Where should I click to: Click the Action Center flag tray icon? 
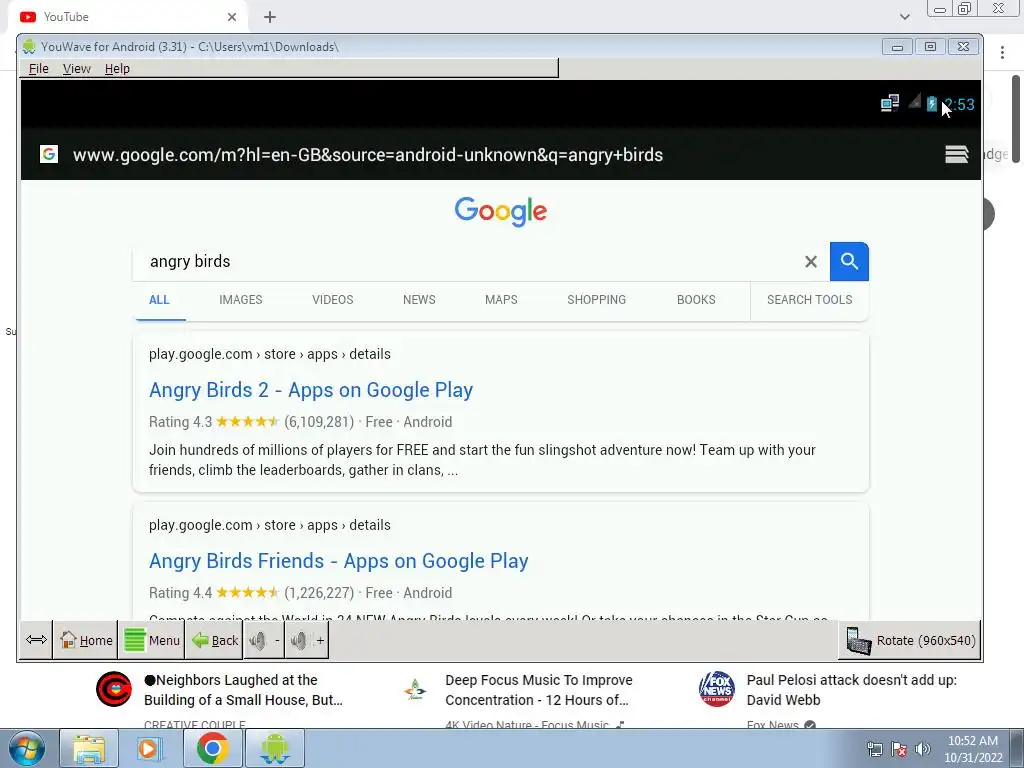899,749
